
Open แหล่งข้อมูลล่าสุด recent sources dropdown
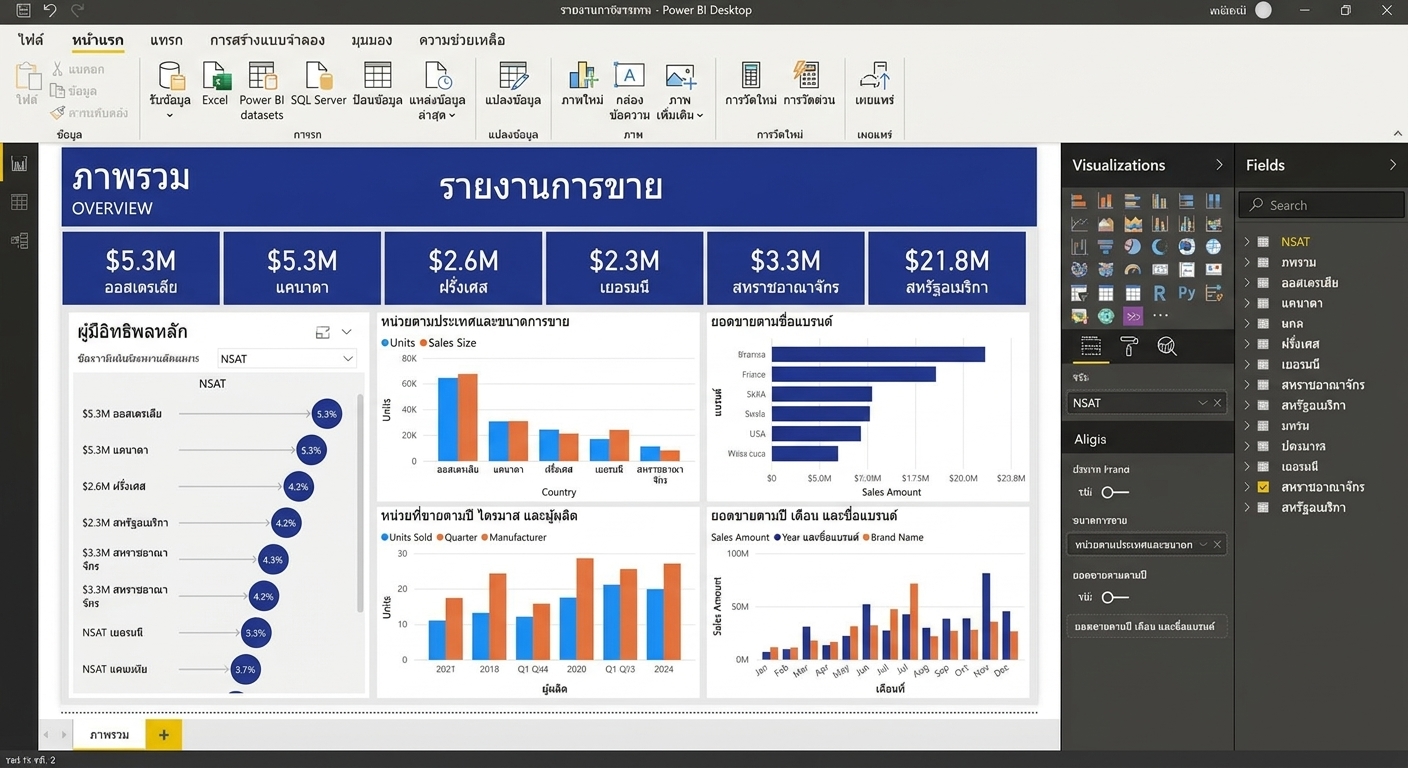(x=452, y=116)
